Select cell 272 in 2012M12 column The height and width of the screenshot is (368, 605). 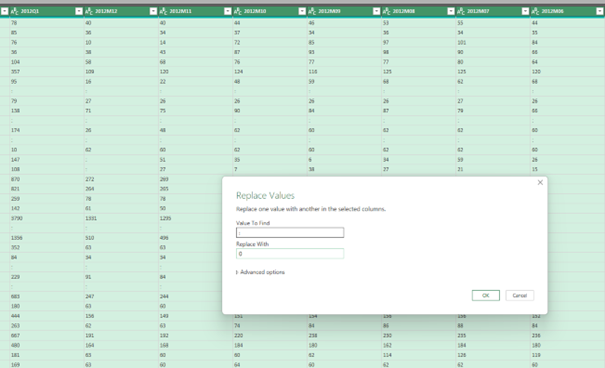[x=121, y=179]
